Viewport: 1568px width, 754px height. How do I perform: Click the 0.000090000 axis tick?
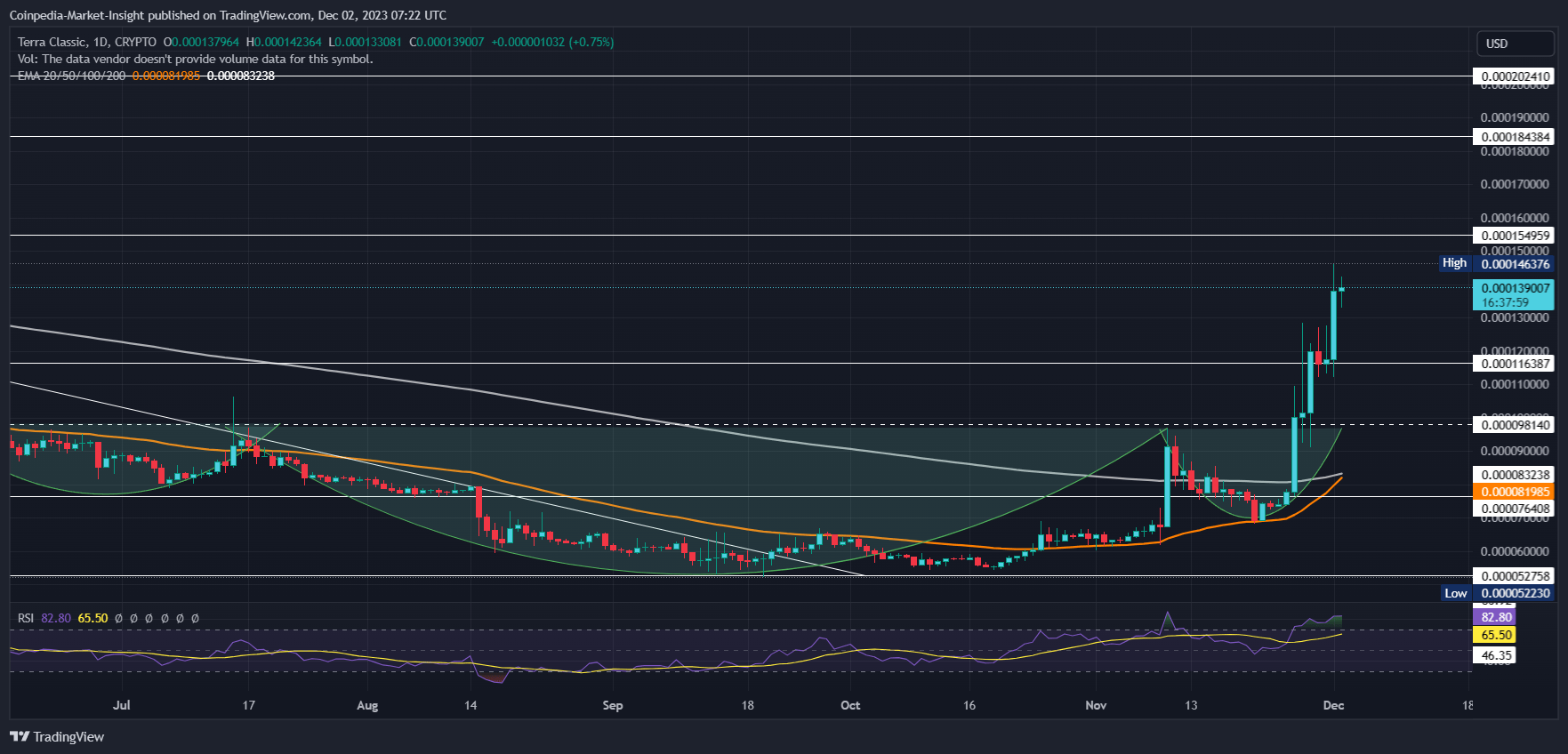(1515, 451)
